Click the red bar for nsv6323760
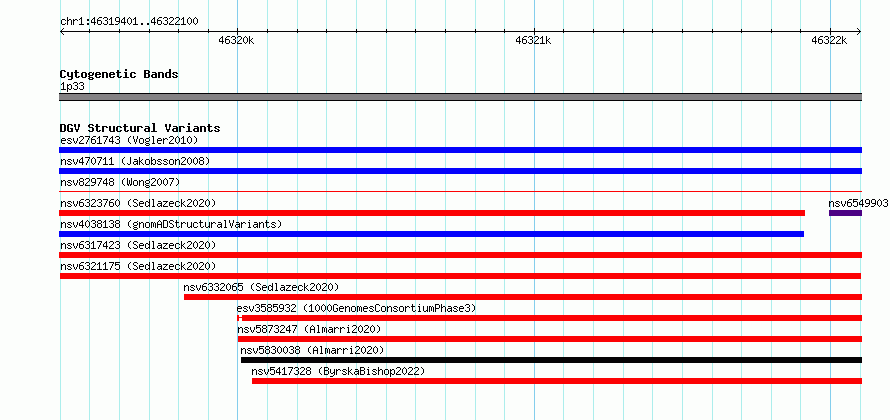The height and width of the screenshot is (420, 890). click(x=432, y=213)
